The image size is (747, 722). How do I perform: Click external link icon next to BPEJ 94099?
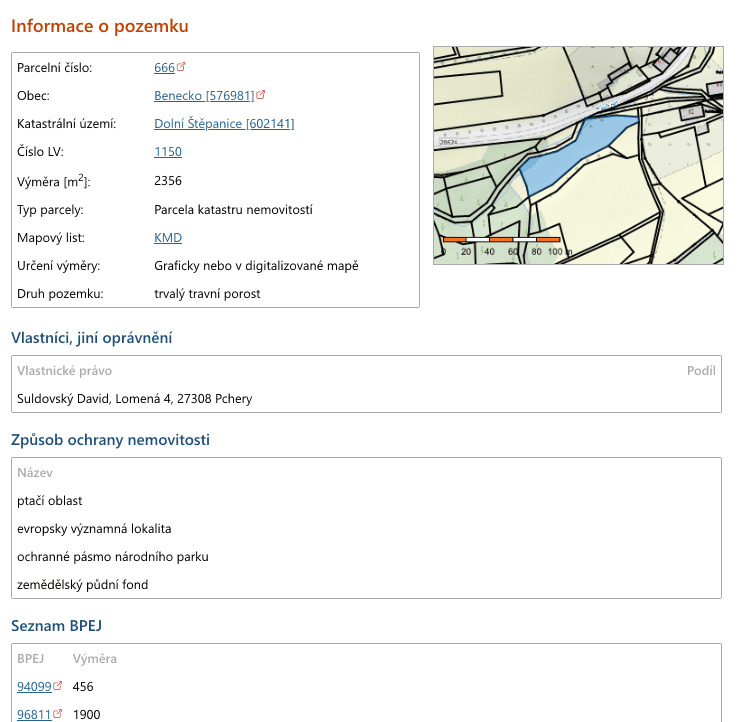(x=57, y=686)
